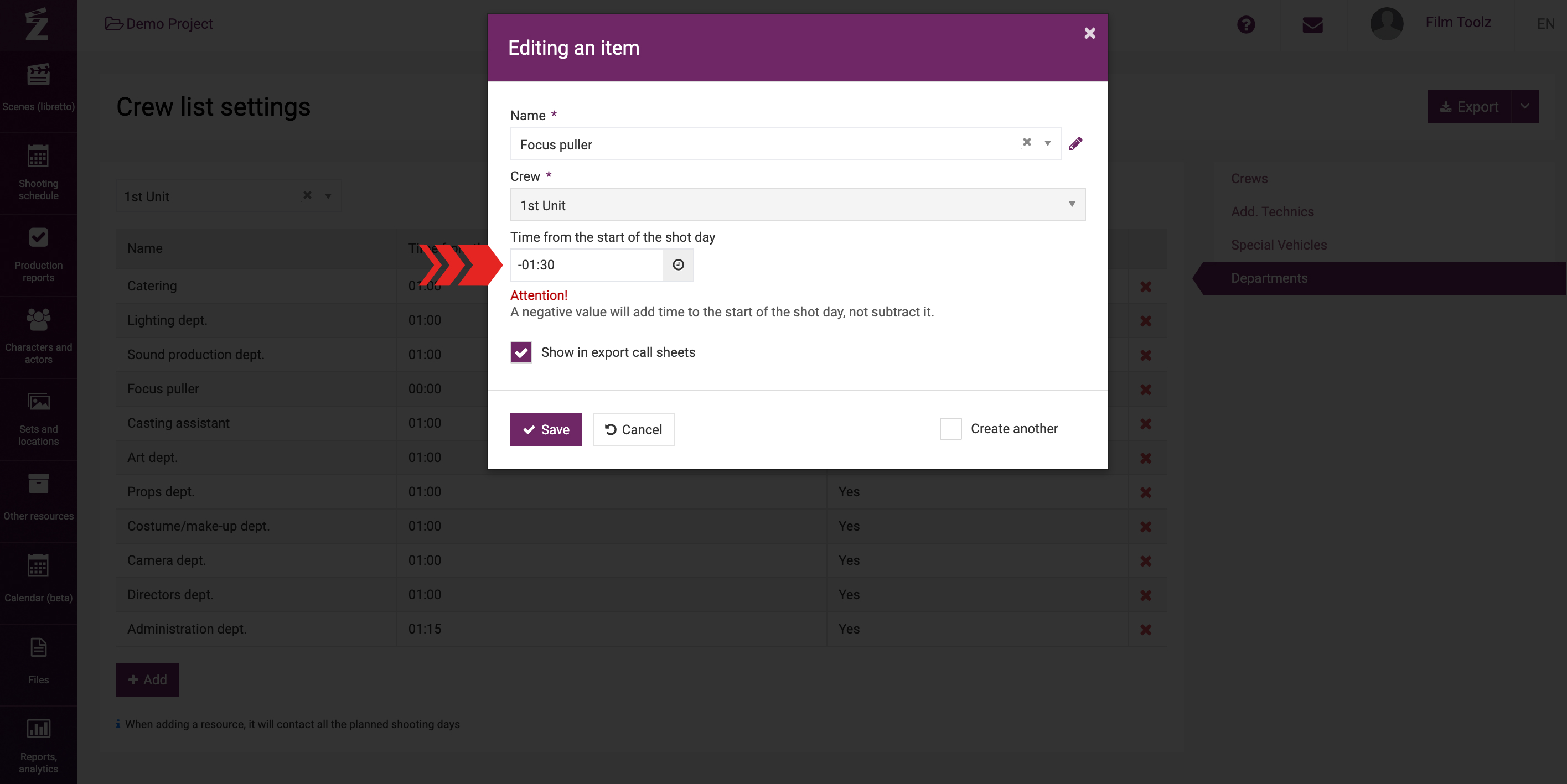Open Scenes (libretto) from the sidebar
Screen dimensions: 1567x784
click(38, 89)
